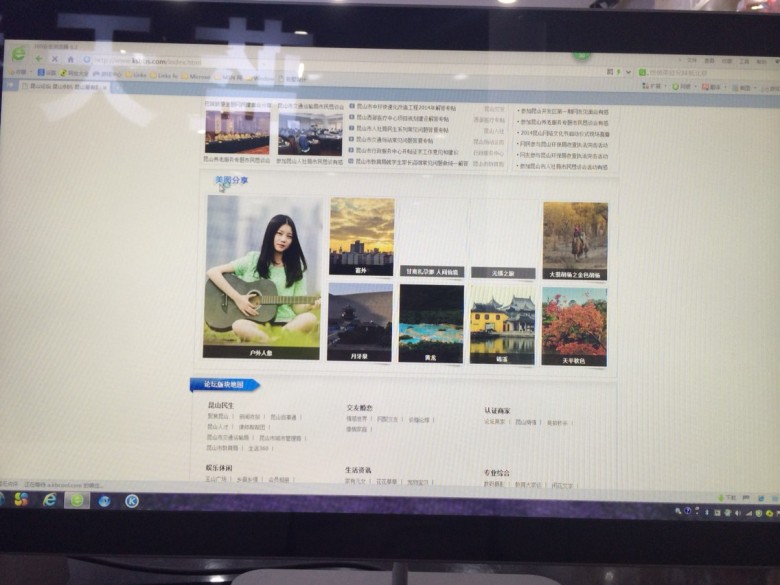Screen dimensions: 780x585
Task: Go to the browser home page icon
Action: pyautogui.click(x=71, y=59)
